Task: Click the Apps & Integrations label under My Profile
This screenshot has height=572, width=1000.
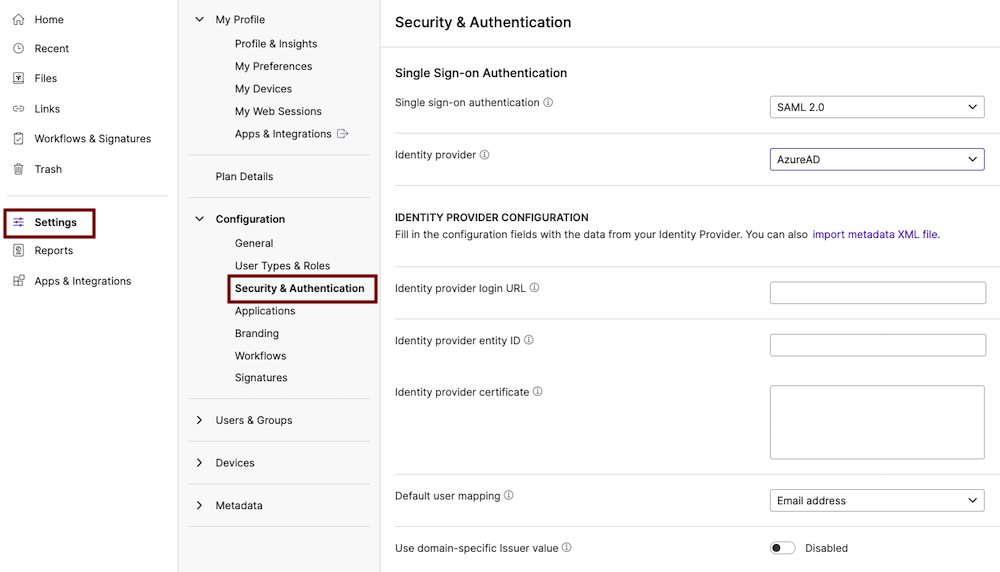Action: coord(283,133)
